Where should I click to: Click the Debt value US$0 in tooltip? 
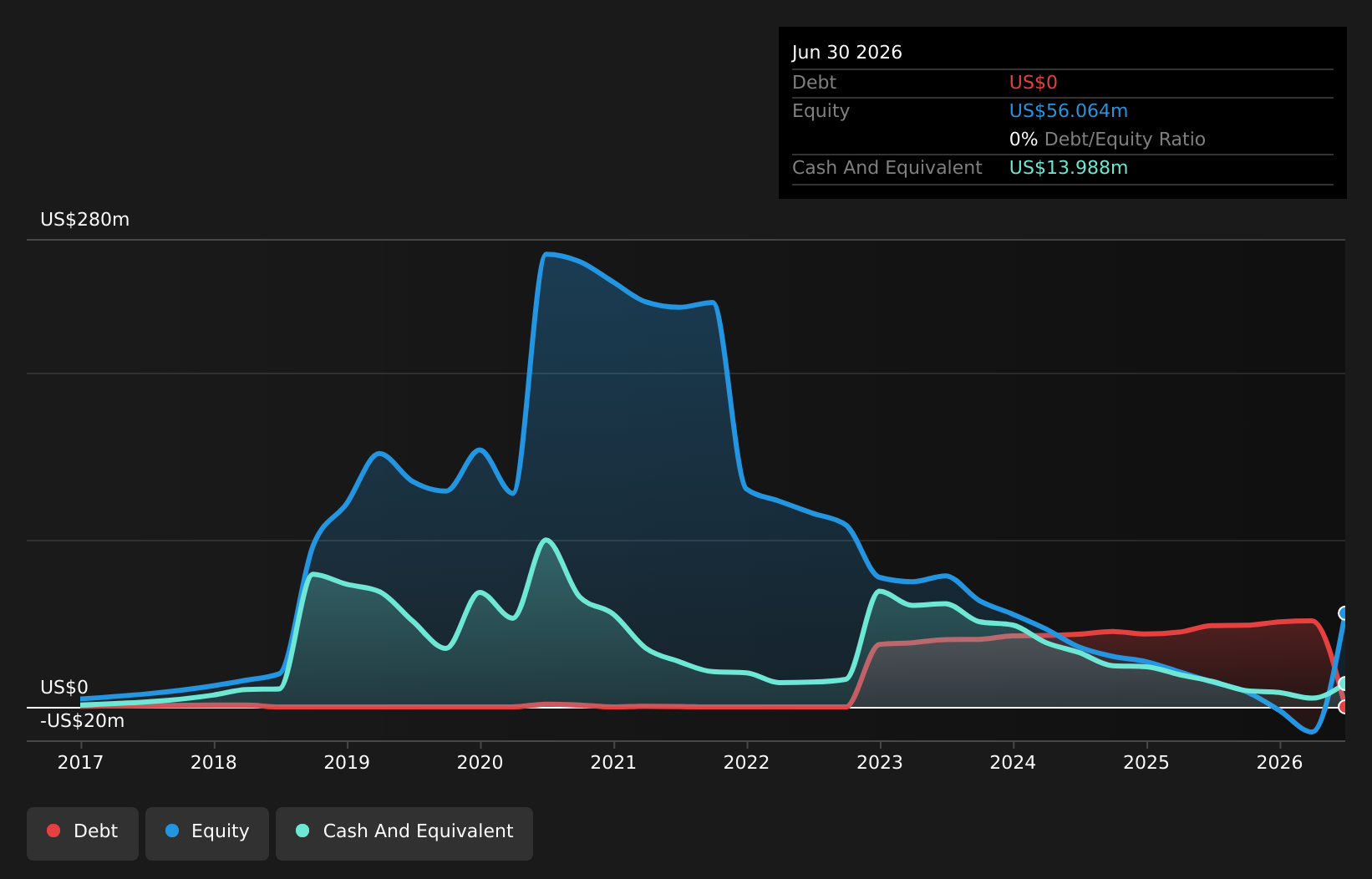[x=1034, y=83]
